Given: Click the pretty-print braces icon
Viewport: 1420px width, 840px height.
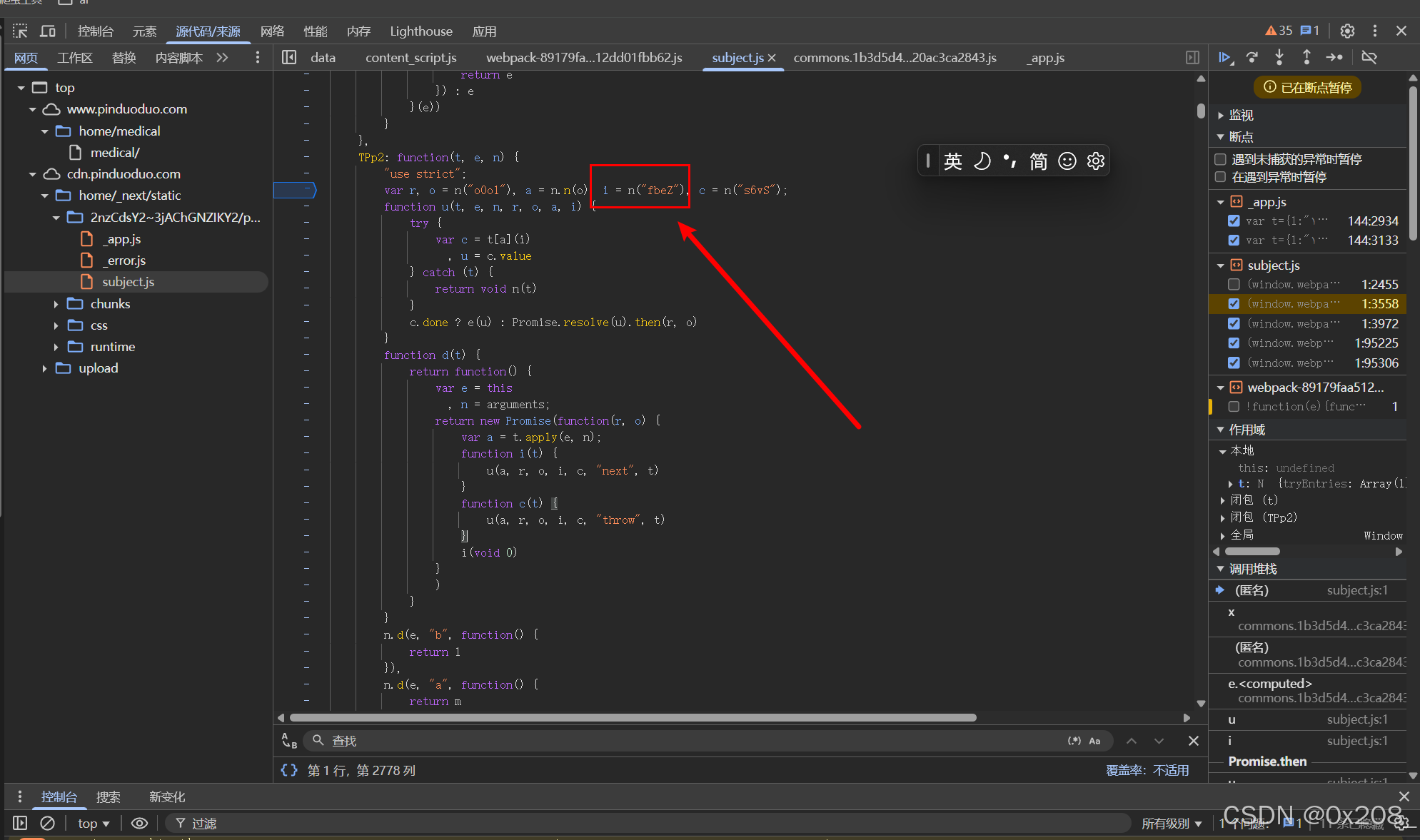Looking at the screenshot, I should click(289, 770).
